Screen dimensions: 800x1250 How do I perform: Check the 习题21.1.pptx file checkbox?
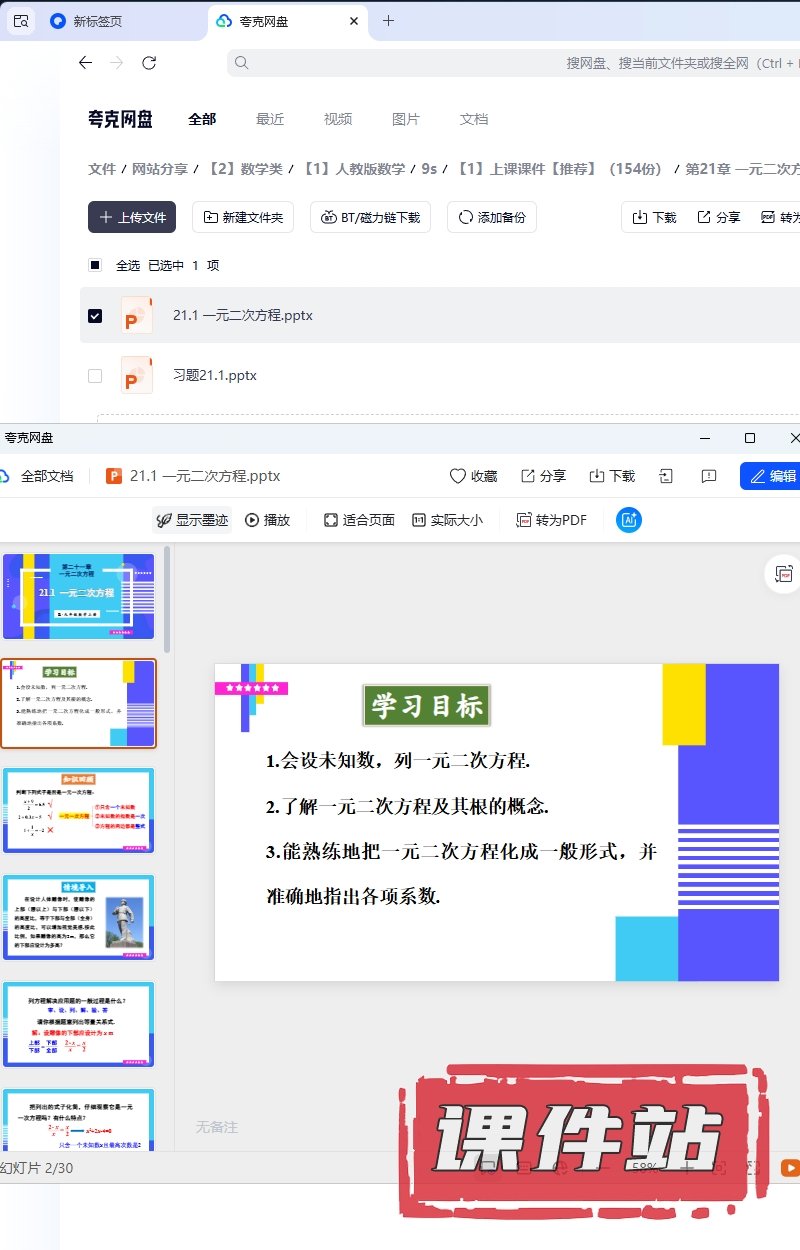click(95, 376)
